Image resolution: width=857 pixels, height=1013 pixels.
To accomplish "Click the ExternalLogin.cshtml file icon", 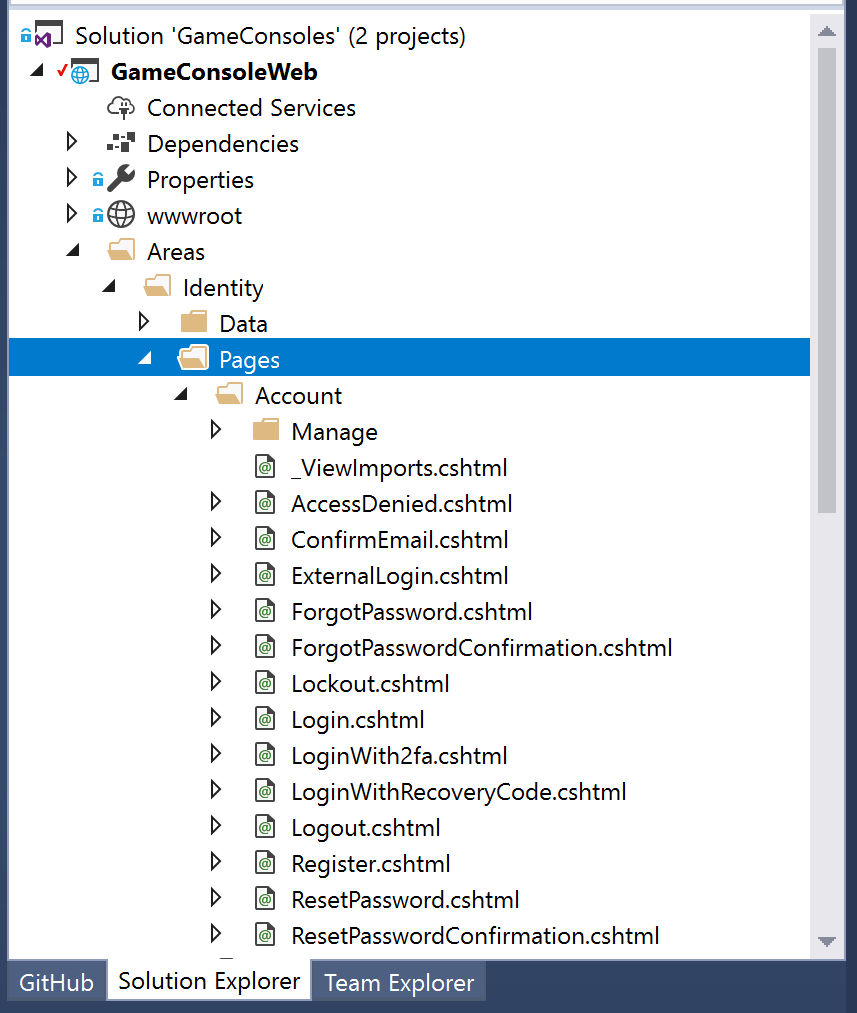I will pos(265,575).
